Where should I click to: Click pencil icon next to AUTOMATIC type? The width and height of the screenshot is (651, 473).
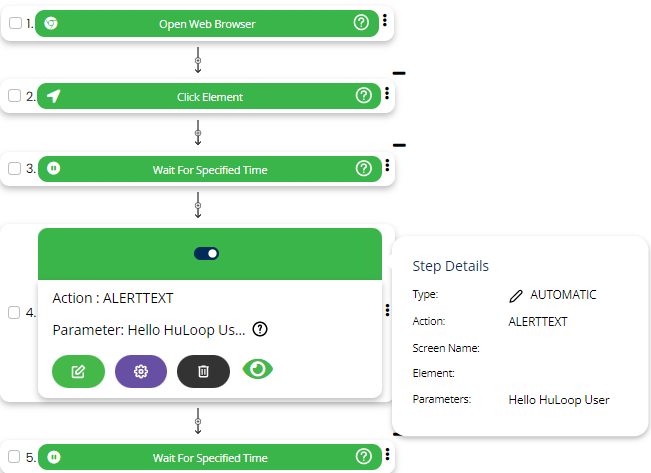tap(516, 295)
